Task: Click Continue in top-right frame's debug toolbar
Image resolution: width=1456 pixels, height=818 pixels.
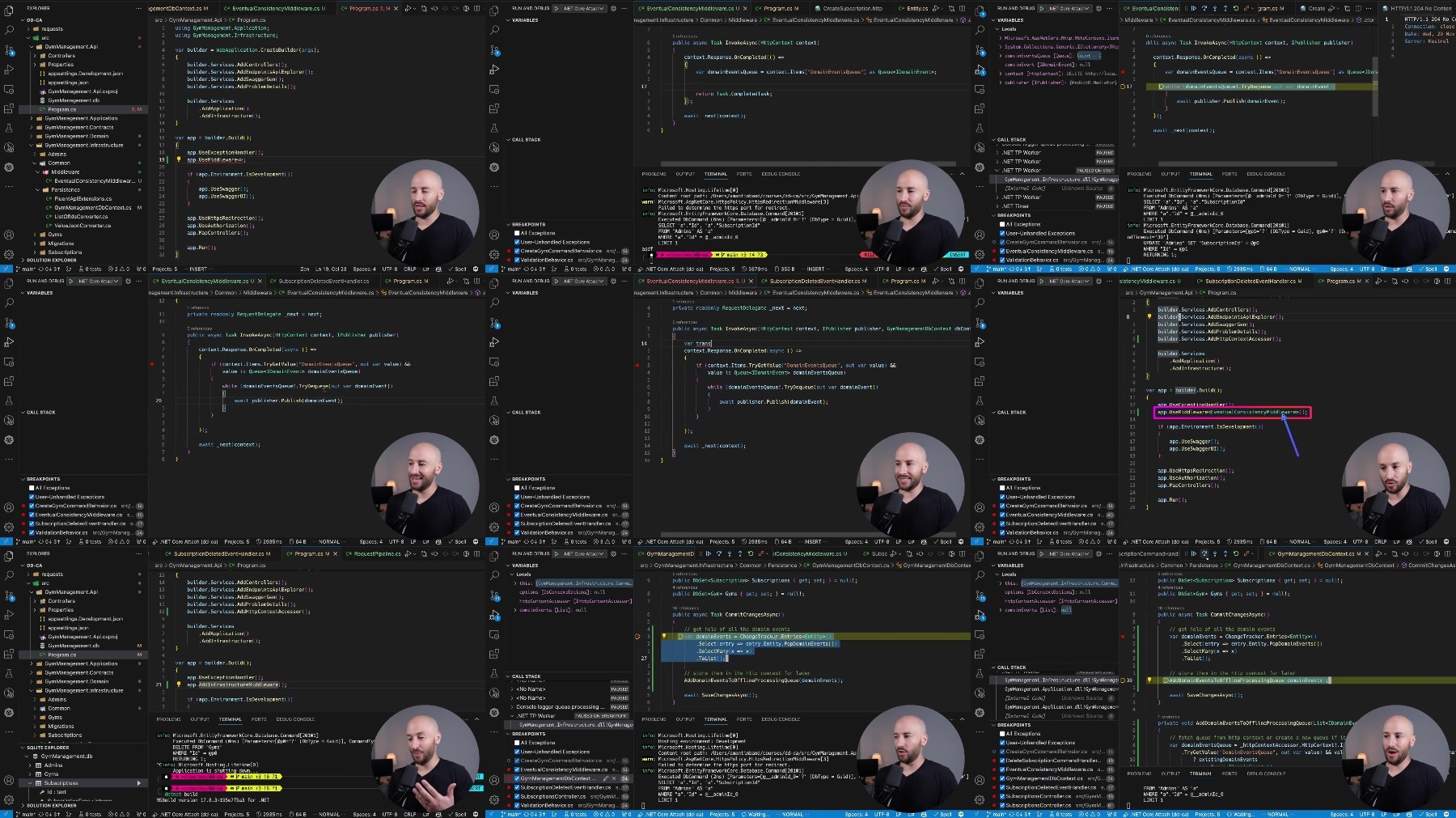Action: click(x=1194, y=8)
